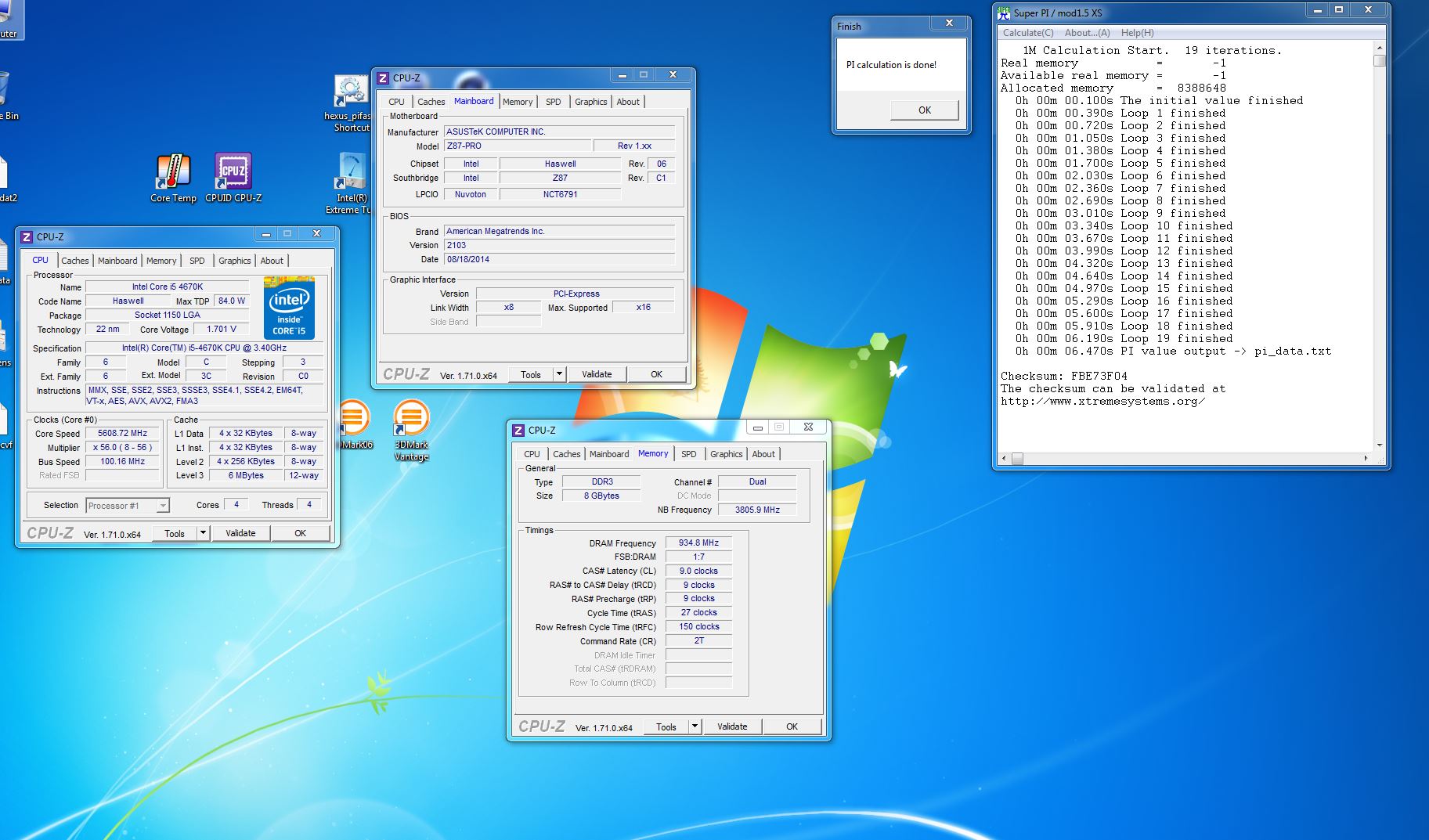This screenshot has width=1429, height=840.
Task: Click the xtremesystems.org URL text
Action: (1102, 401)
